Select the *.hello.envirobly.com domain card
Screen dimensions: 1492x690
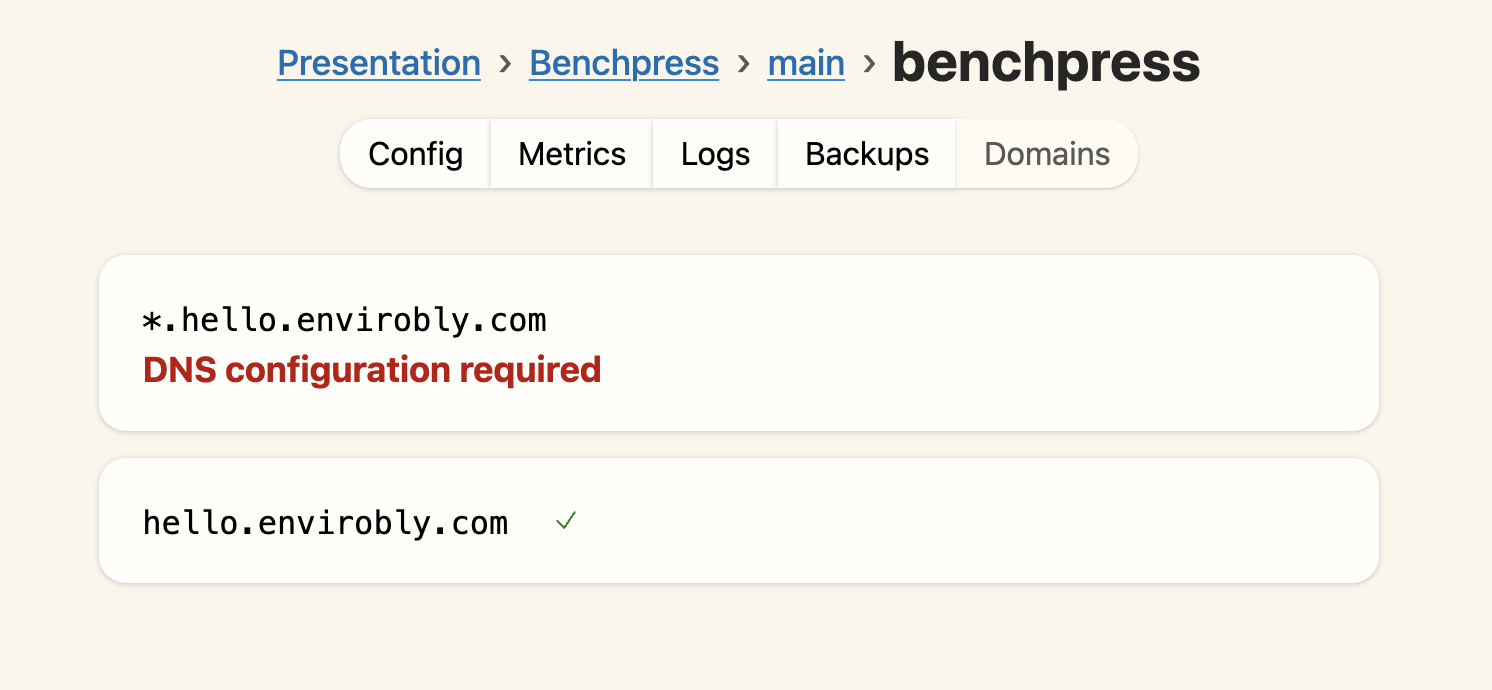pyautogui.click(x=738, y=343)
